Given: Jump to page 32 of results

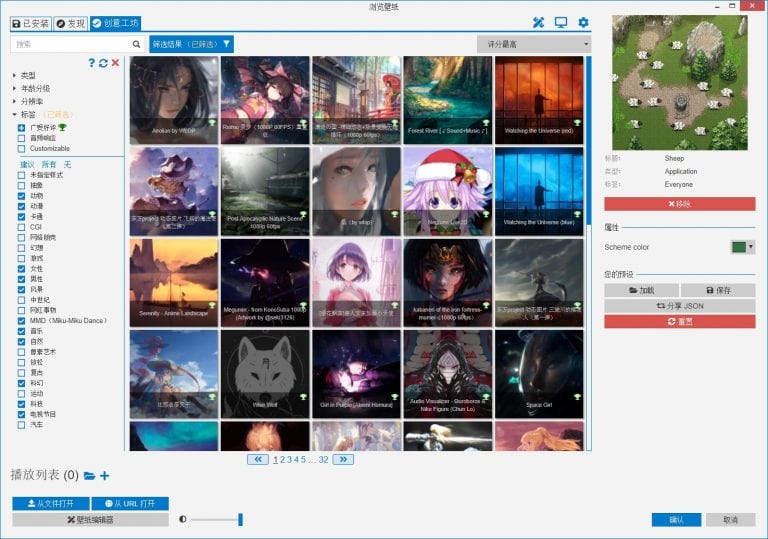Looking at the screenshot, I should coord(323,460).
